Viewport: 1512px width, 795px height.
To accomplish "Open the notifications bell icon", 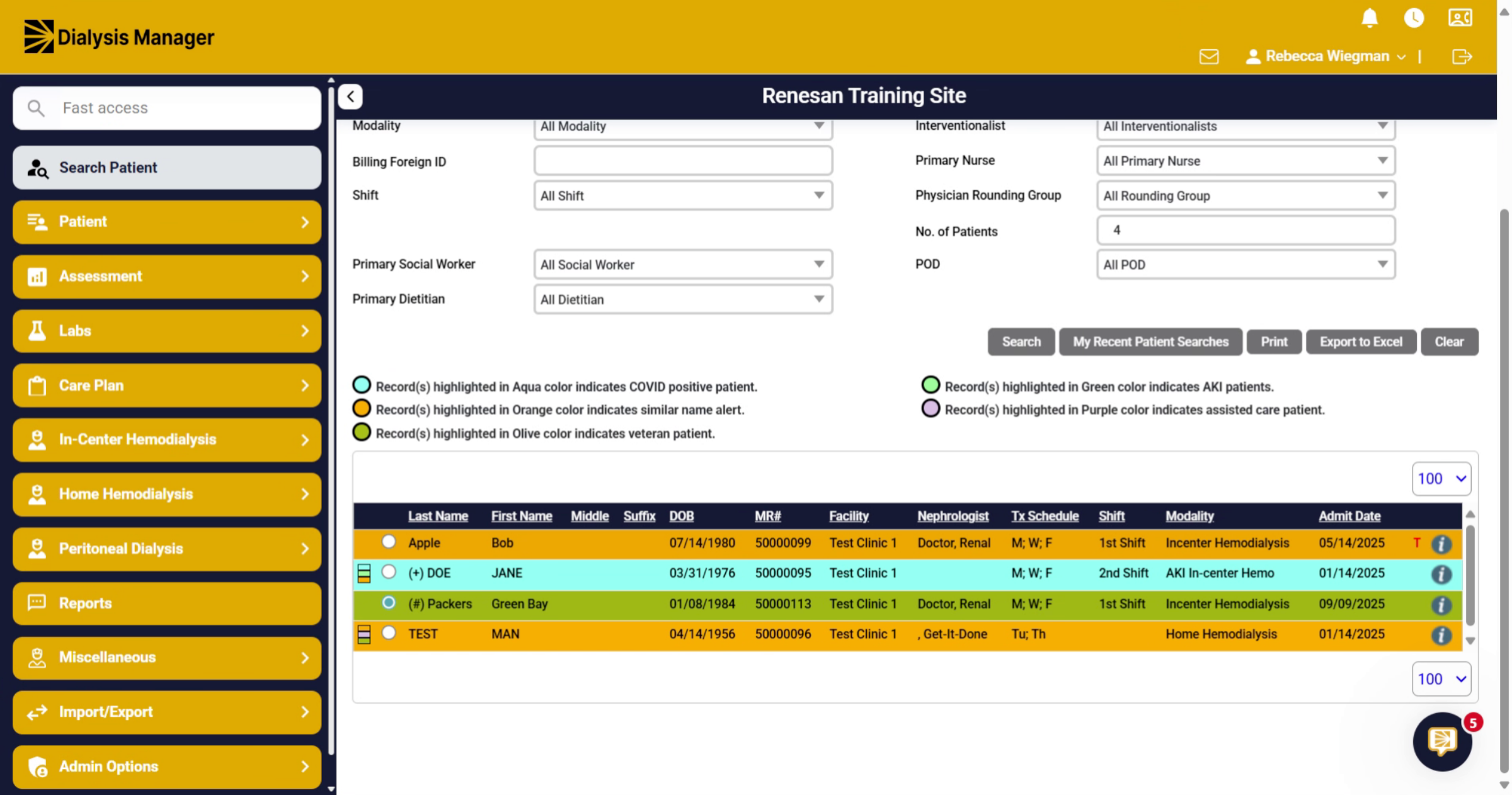I will [x=1369, y=18].
